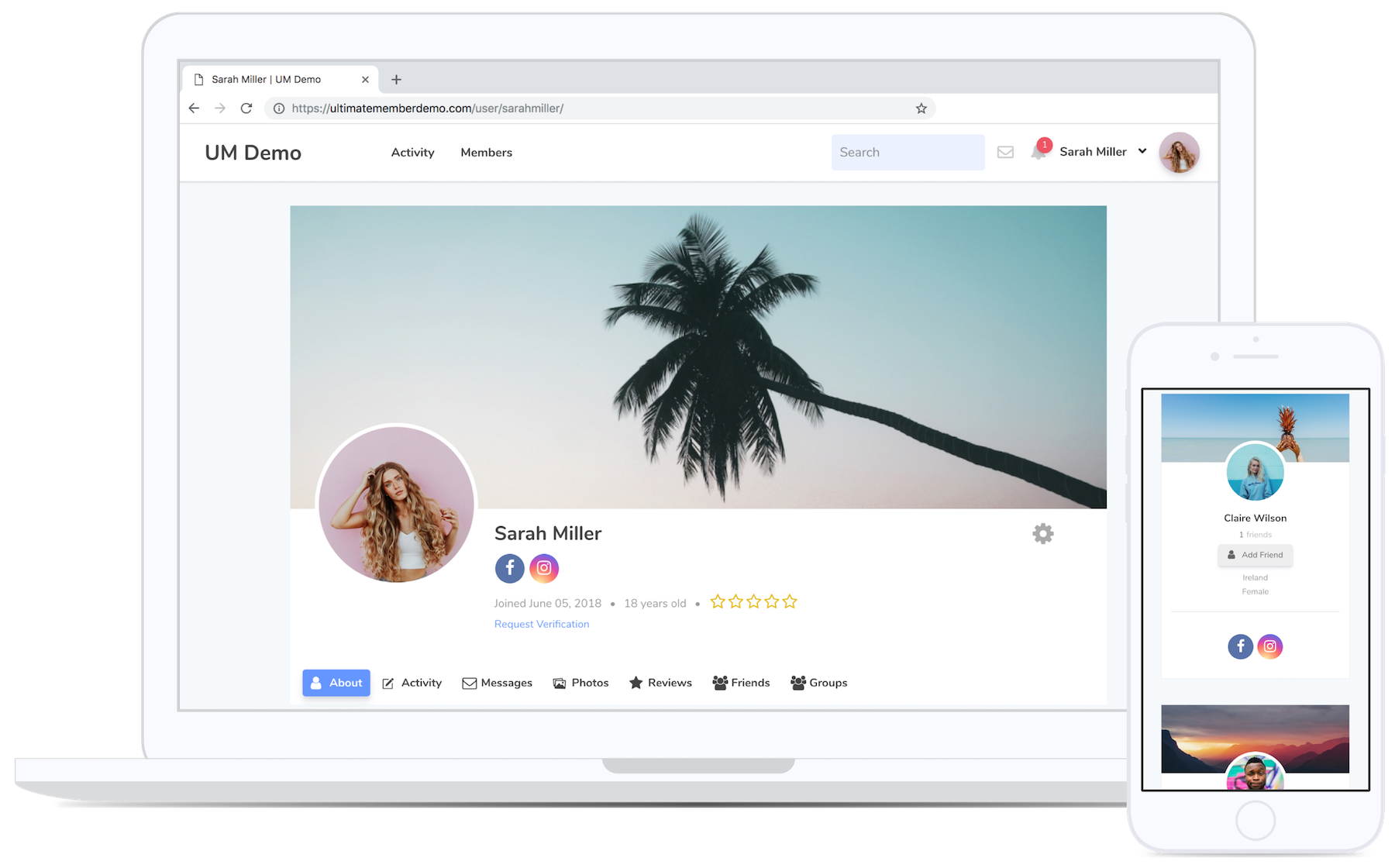Expand the Sarah Miller account dropdown
Image resolution: width=1395 pixels, height=868 pixels.
tap(1142, 151)
